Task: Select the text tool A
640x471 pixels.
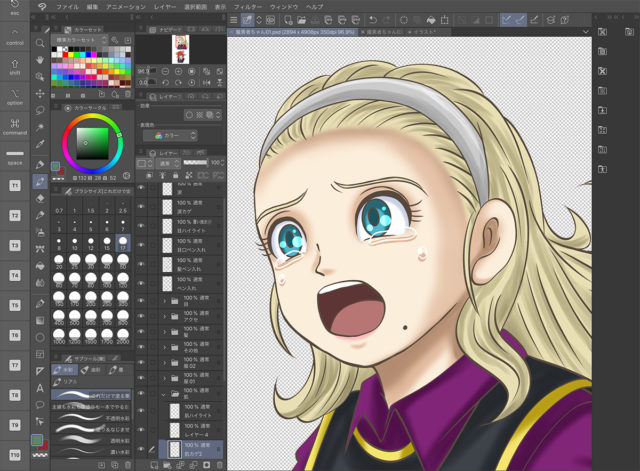Action: click(40, 388)
